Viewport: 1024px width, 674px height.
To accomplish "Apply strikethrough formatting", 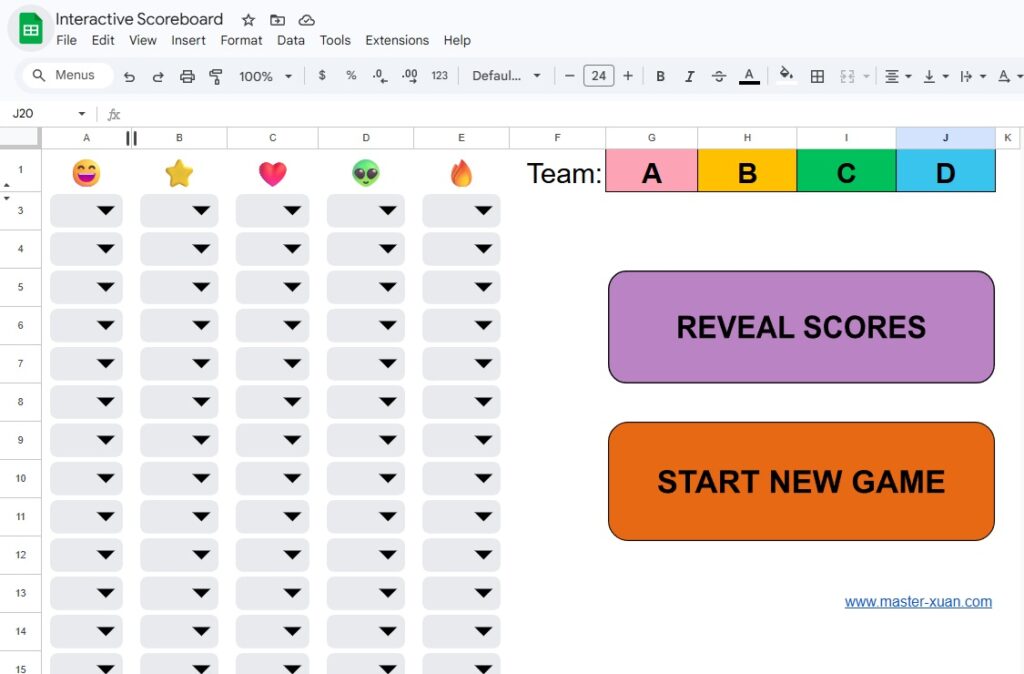I will tap(719, 76).
